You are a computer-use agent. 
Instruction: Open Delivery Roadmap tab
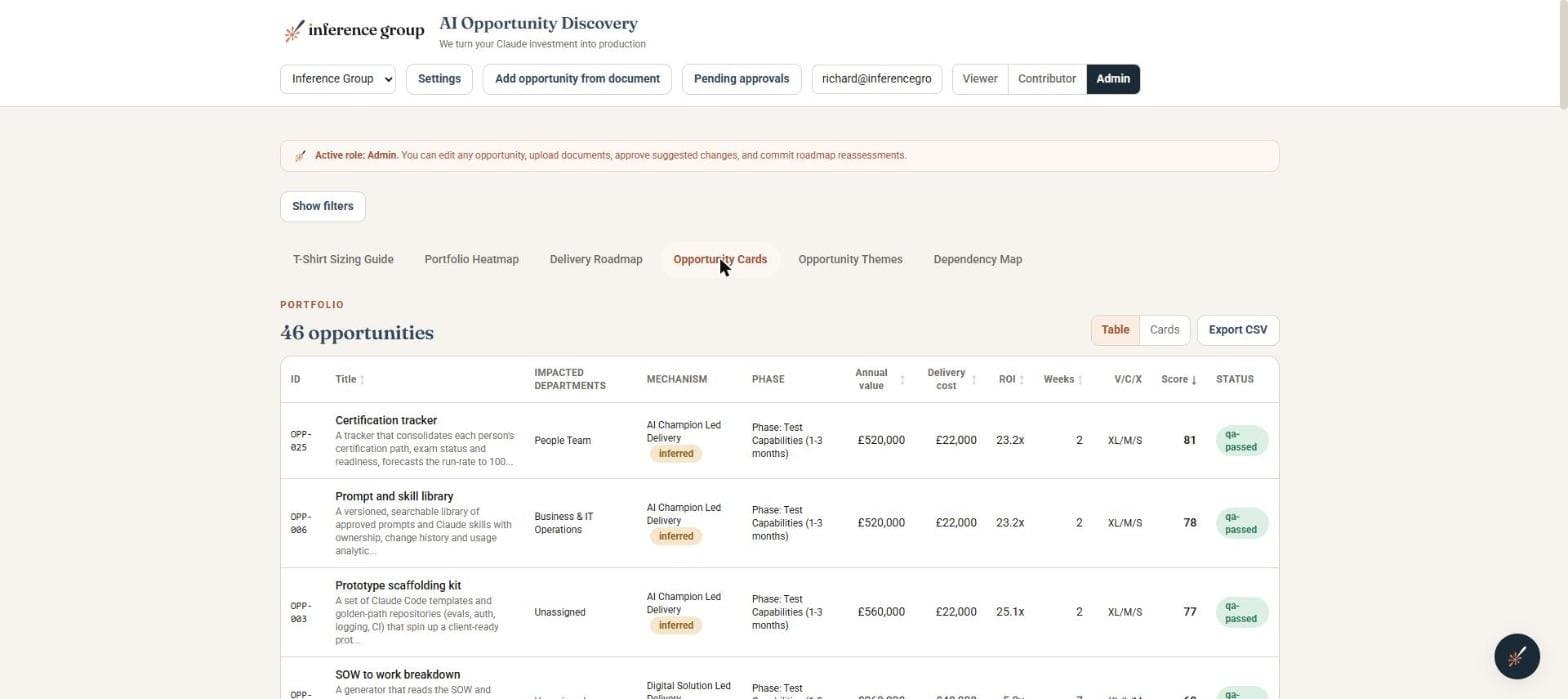pos(596,260)
